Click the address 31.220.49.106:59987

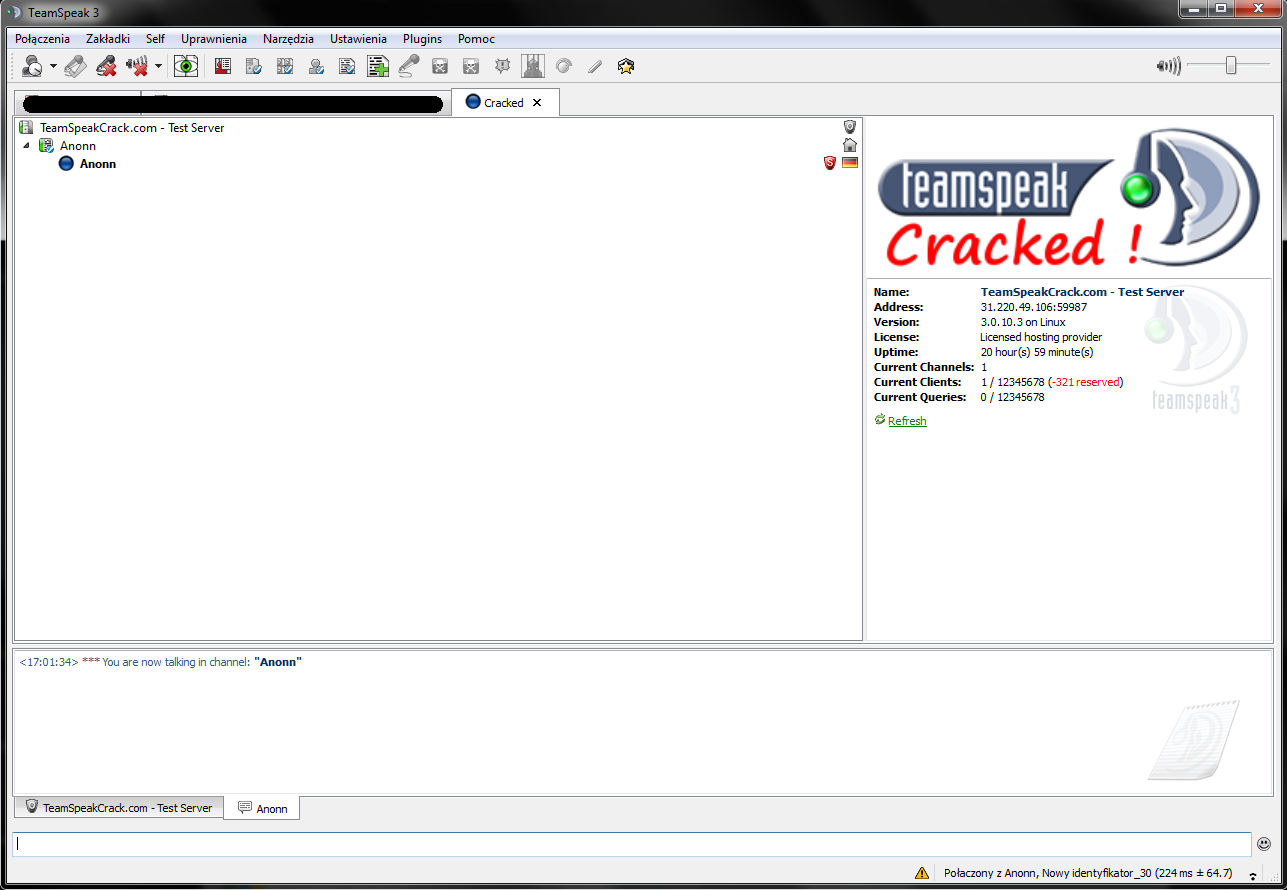click(x=1033, y=307)
